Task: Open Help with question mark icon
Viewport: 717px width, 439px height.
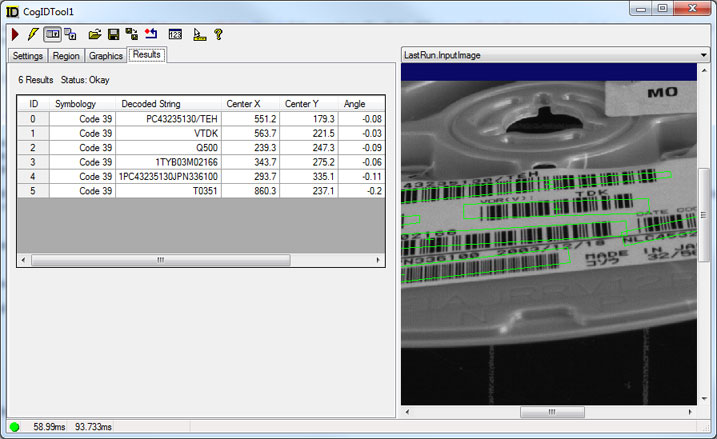Action: (x=218, y=34)
